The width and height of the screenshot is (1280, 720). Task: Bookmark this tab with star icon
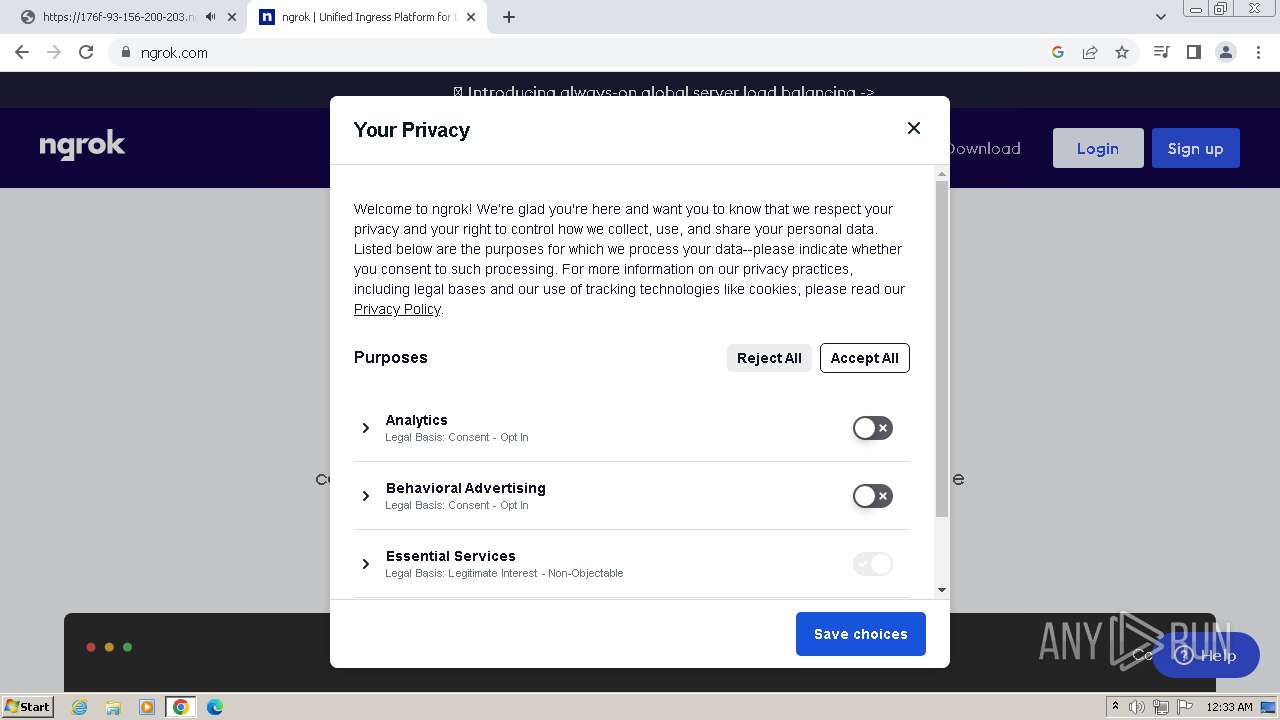pyautogui.click(x=1122, y=52)
